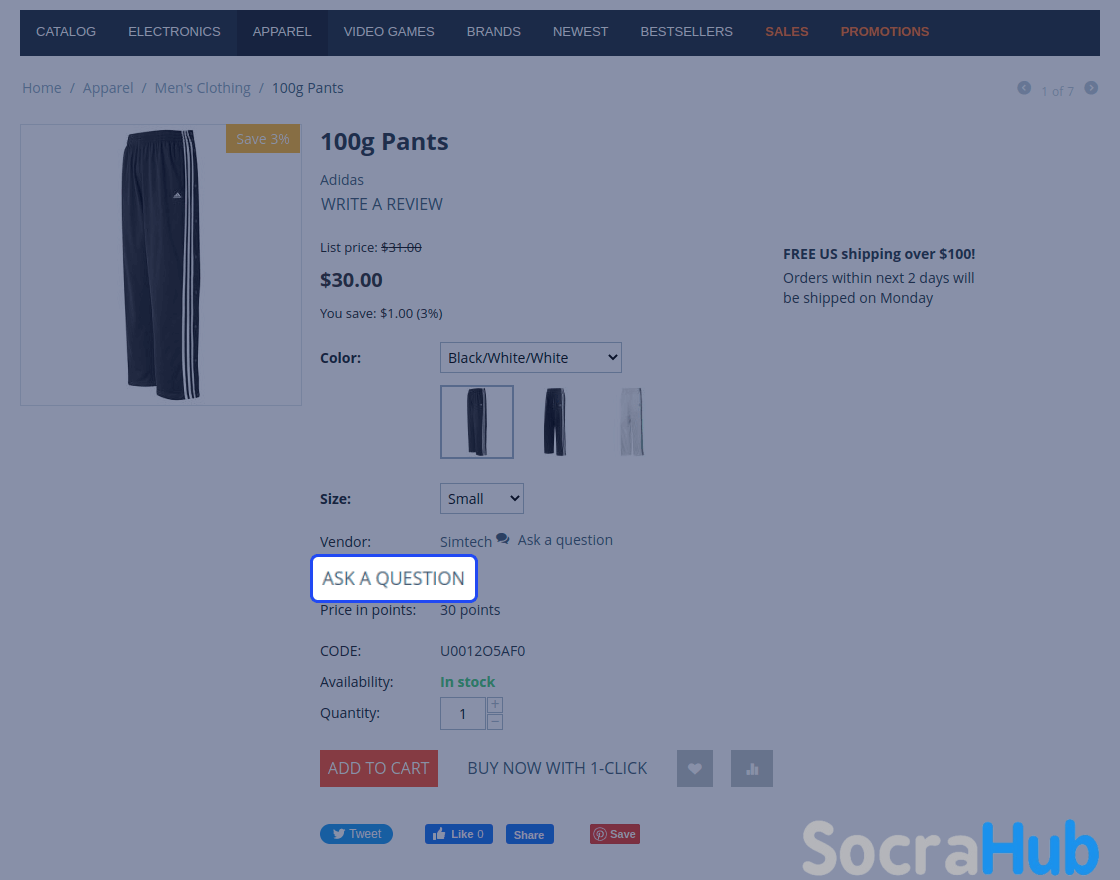Open the Size dropdown showing Small
Image resolution: width=1120 pixels, height=880 pixels.
pos(481,499)
